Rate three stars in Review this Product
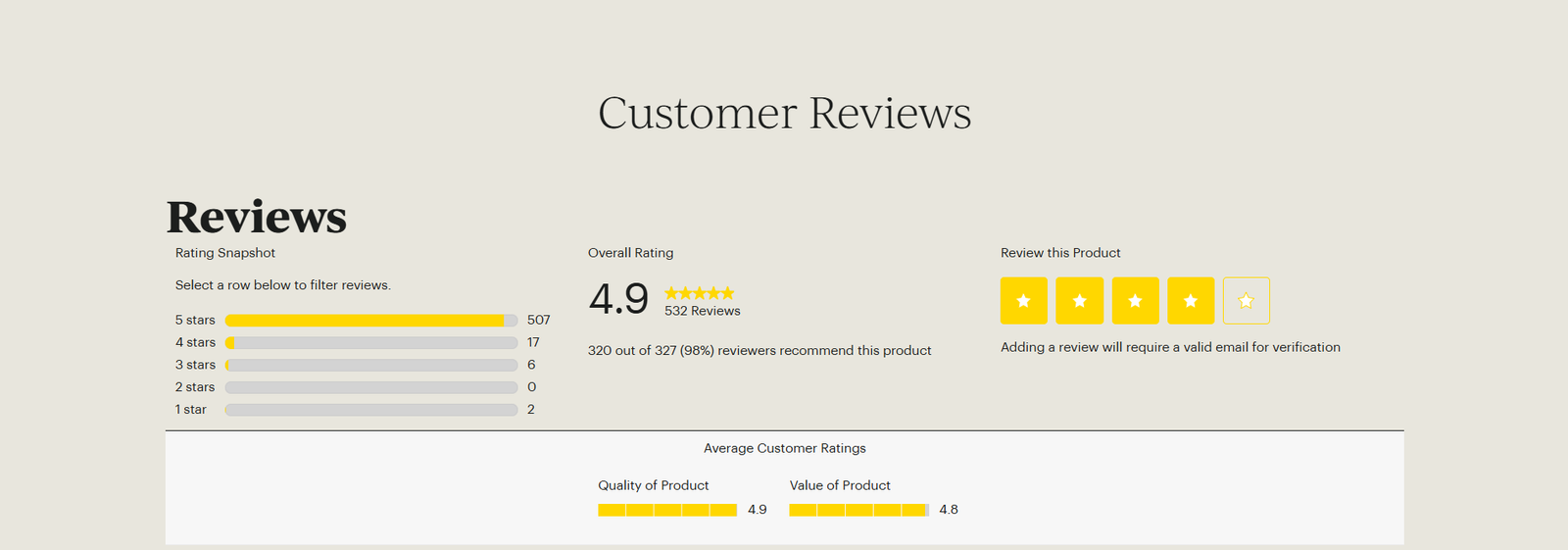 [1135, 301]
